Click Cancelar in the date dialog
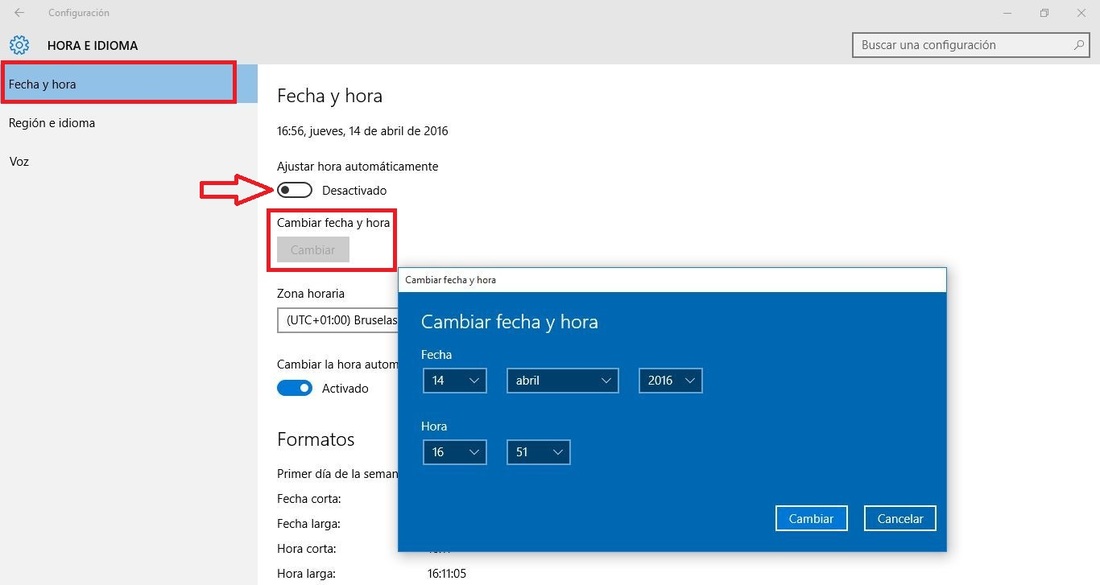Image resolution: width=1100 pixels, height=585 pixels. 900,518
